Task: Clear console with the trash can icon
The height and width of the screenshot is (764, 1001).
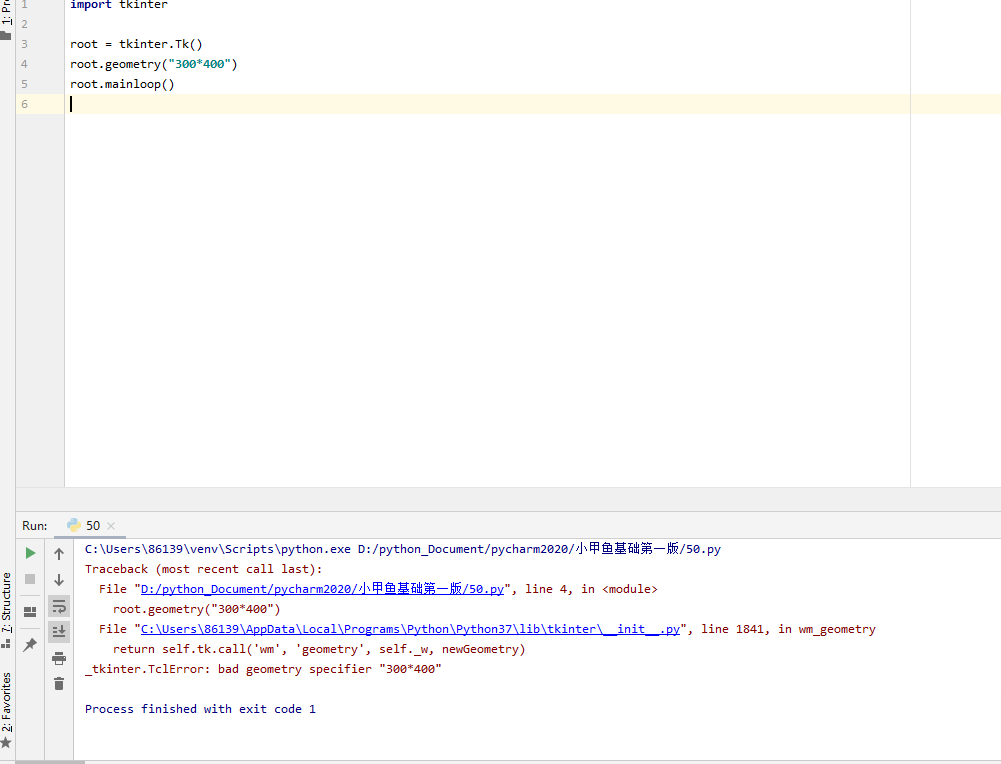Action: point(59,683)
